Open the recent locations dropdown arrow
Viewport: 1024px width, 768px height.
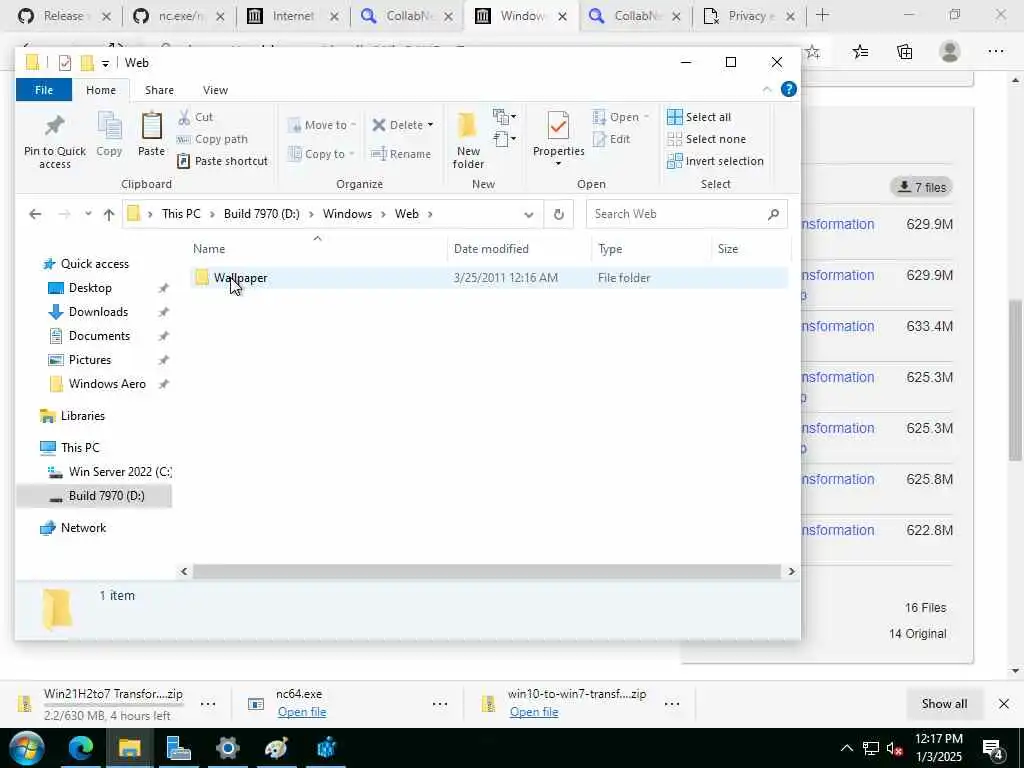[x=88, y=214]
